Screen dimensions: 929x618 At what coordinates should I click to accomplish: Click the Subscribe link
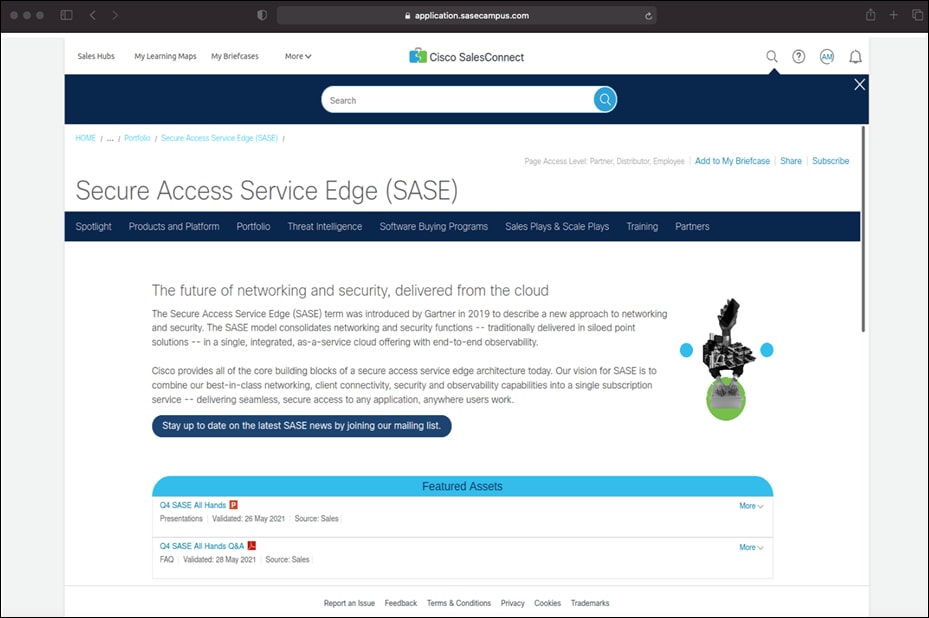click(830, 161)
